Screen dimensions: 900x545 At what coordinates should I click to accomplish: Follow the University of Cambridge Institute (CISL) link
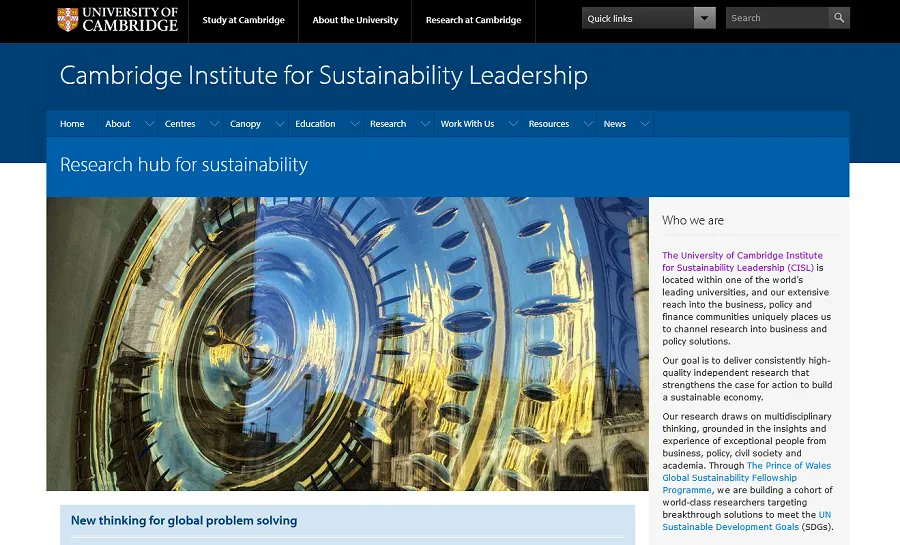click(742, 262)
